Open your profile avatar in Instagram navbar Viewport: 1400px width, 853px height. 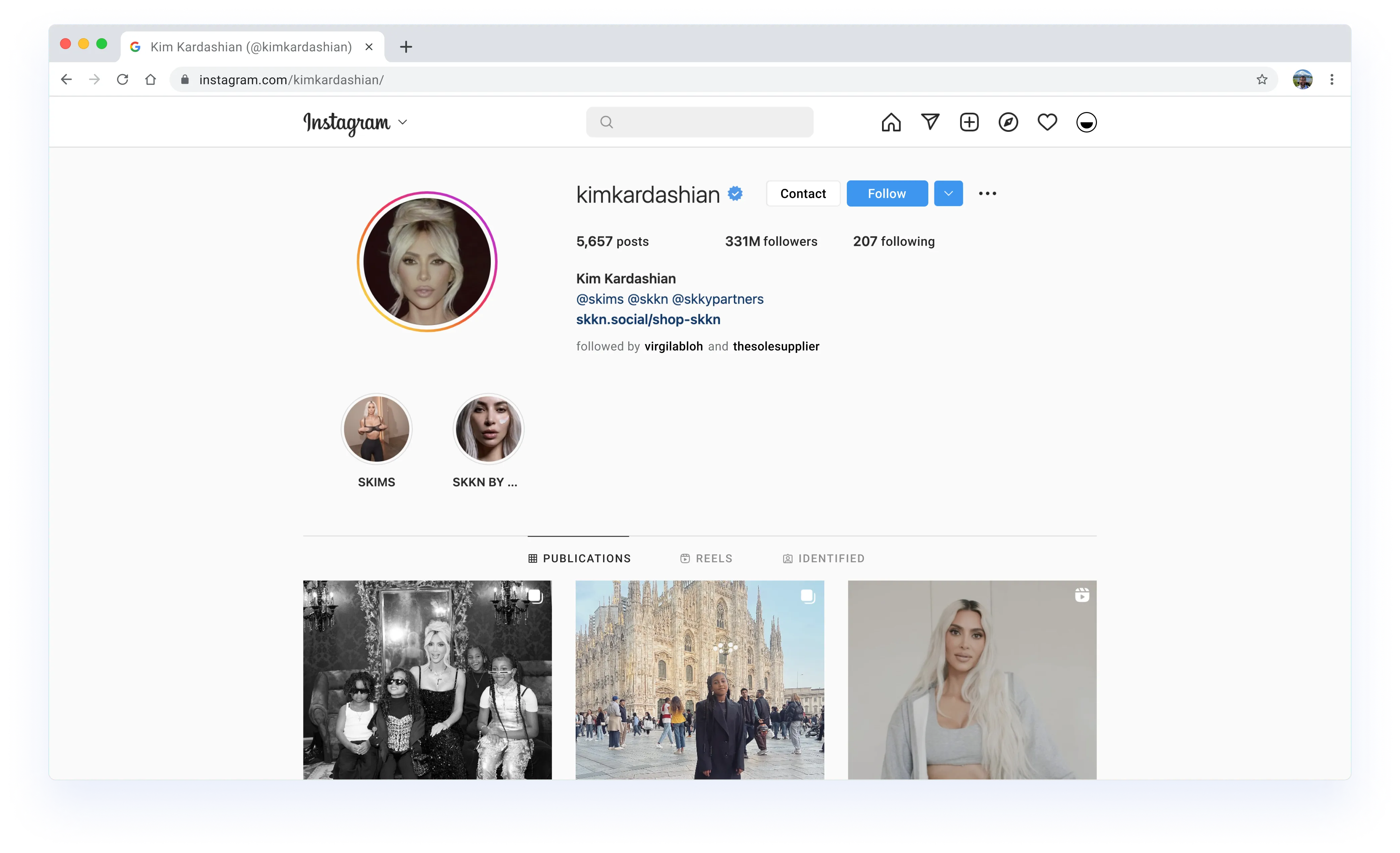(1086, 122)
